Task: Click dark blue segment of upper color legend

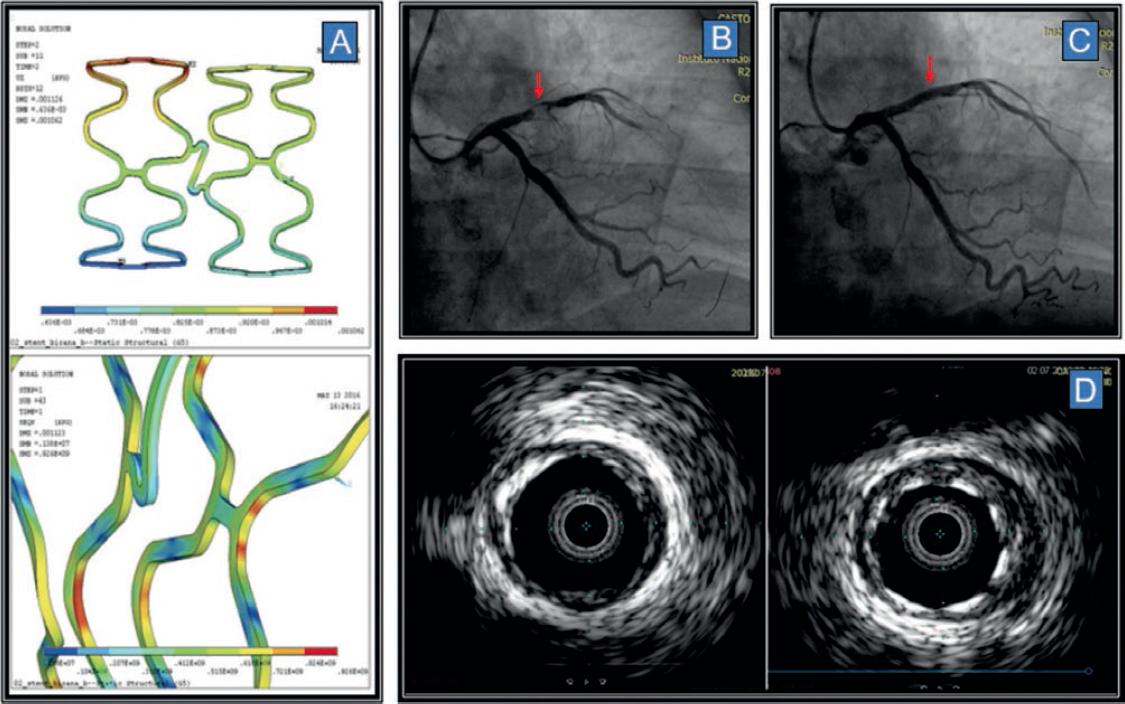Action: [x=58, y=311]
